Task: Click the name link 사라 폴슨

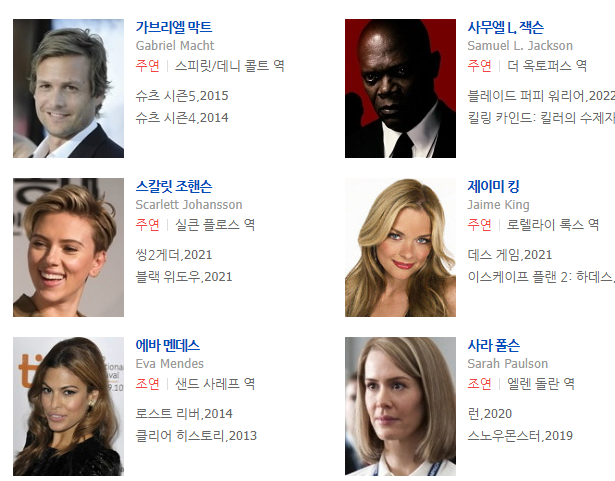Action: [493, 345]
